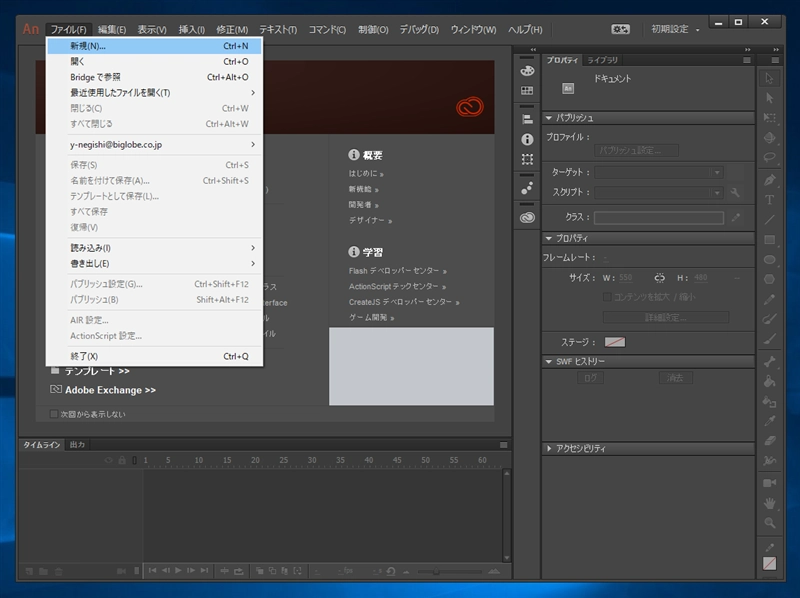Switch to the ライブラリ tab
The width and height of the screenshot is (800, 598).
(x=603, y=60)
